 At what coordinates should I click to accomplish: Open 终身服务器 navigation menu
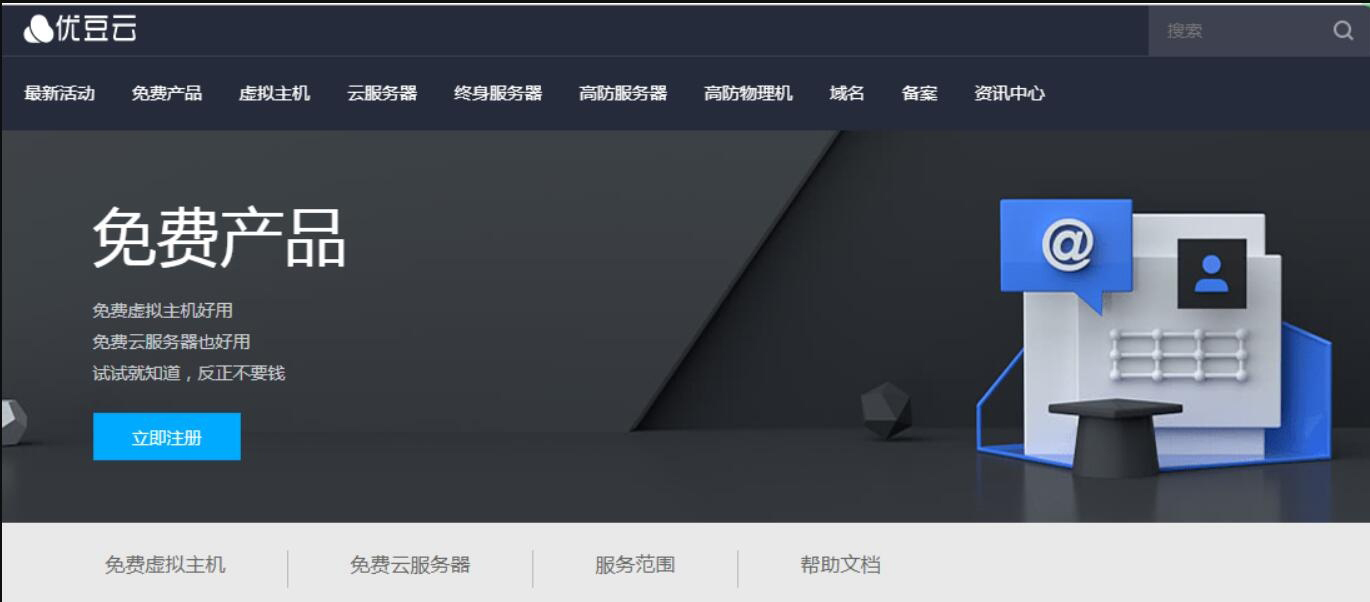pyautogui.click(x=498, y=93)
